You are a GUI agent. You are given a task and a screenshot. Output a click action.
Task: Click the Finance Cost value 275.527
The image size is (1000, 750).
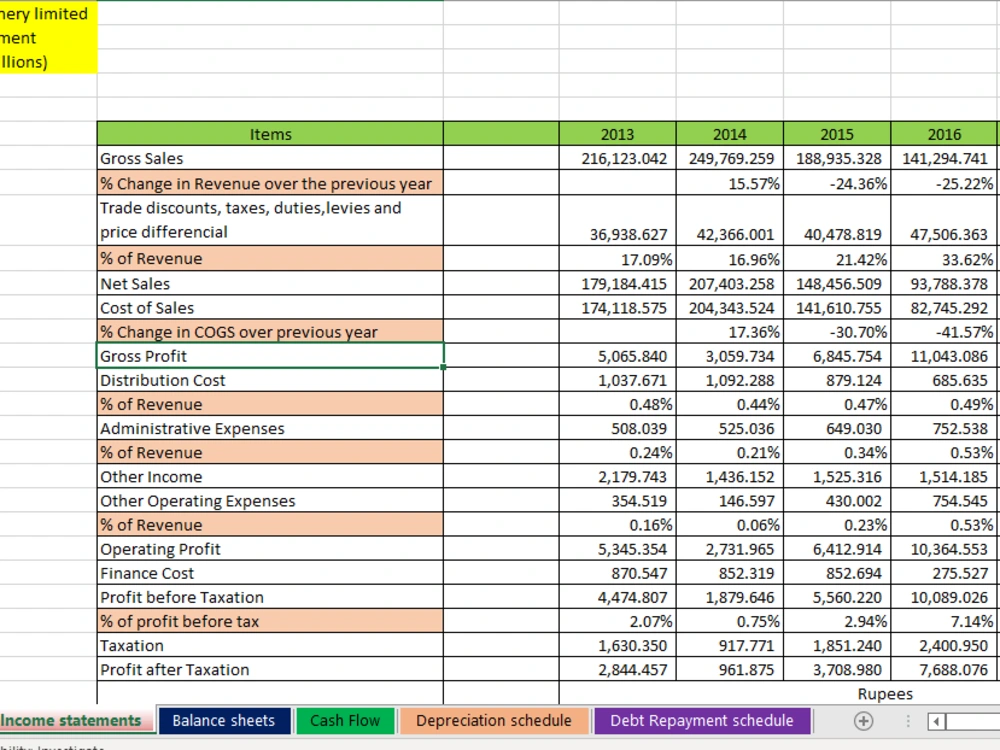coord(944,573)
